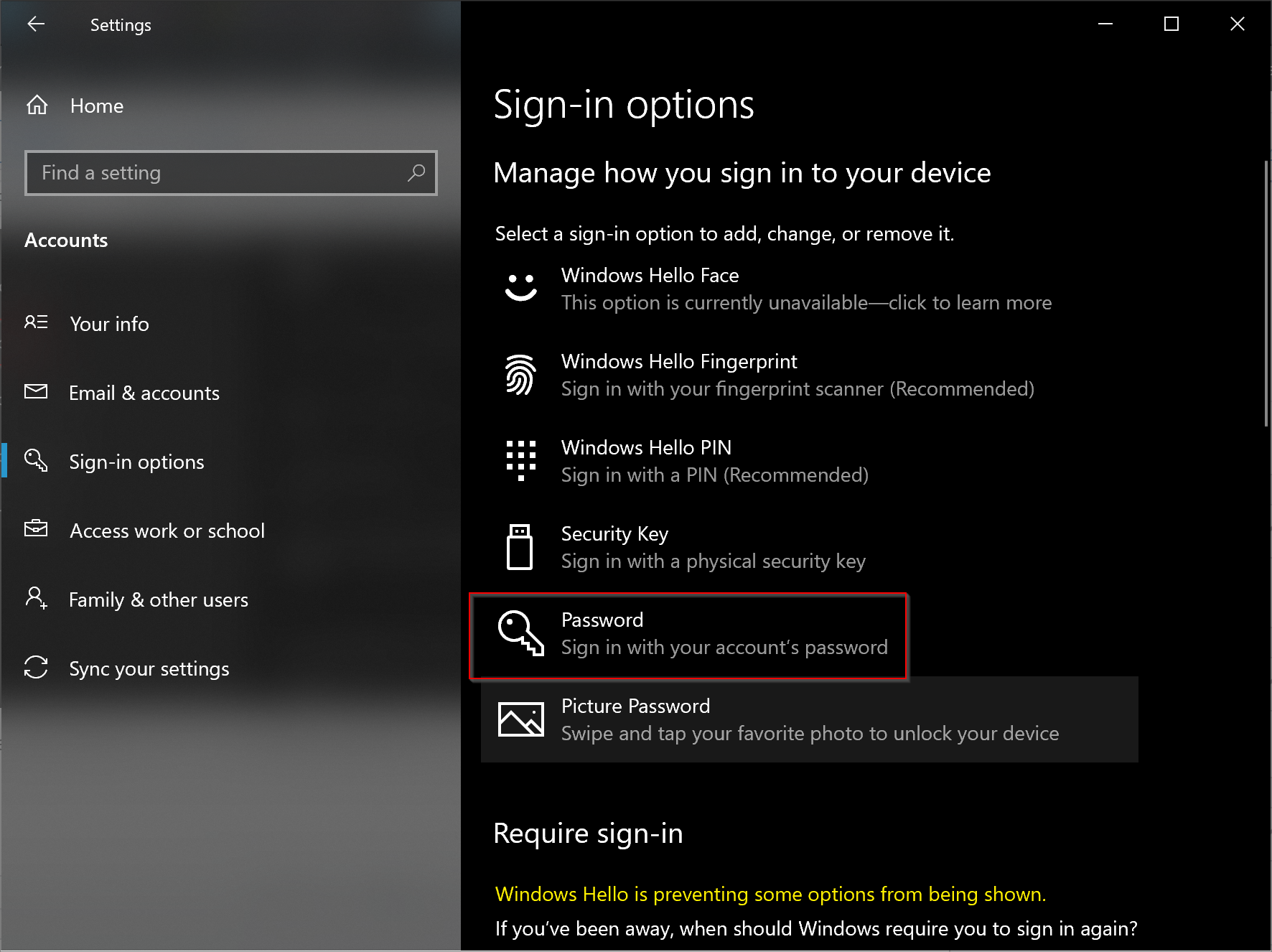Click the Access work or school briefcase icon
The image size is (1272, 952).
click(x=36, y=529)
